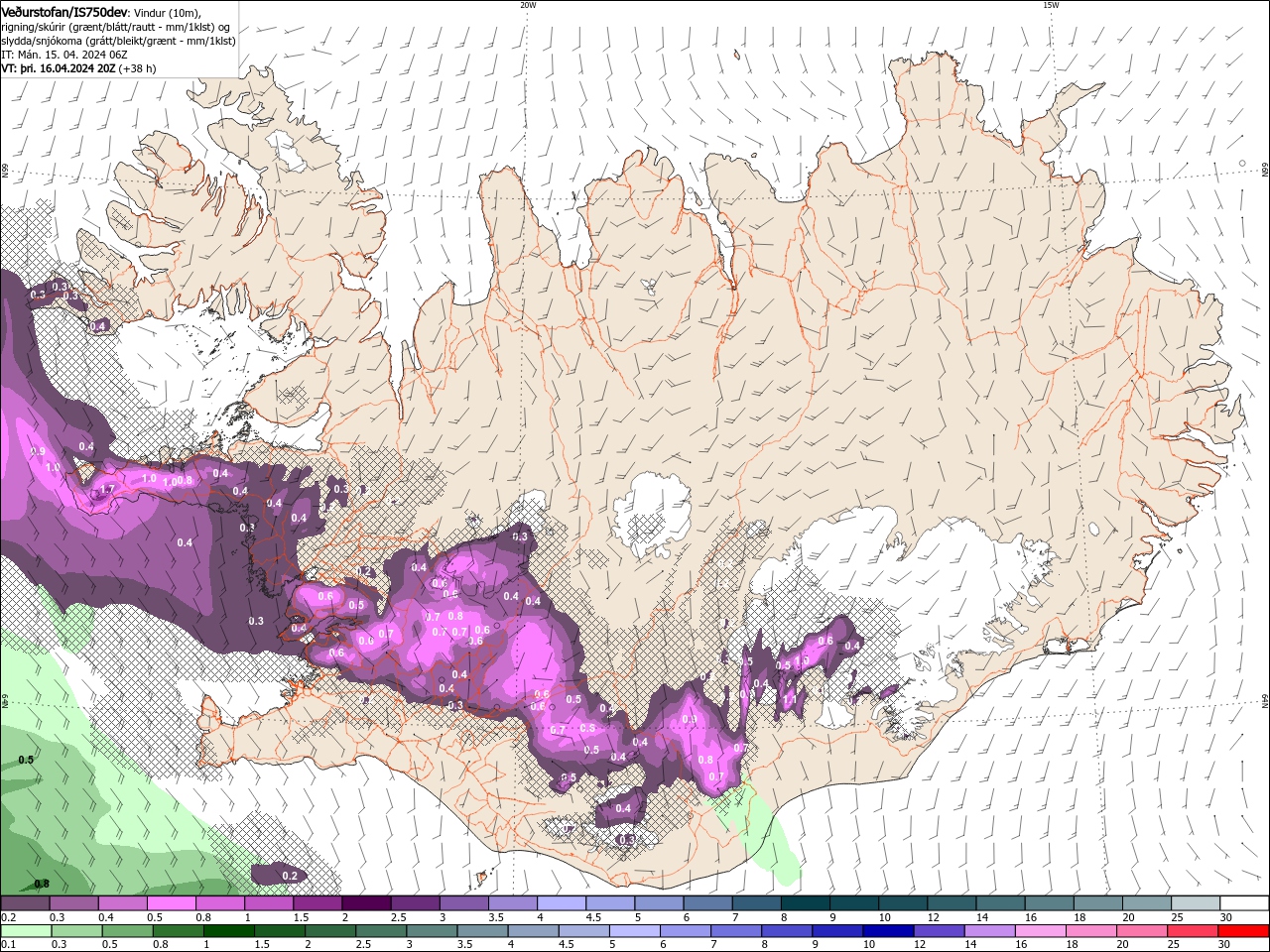This screenshot has height=952, width=1270.
Task: Pick the 16 light pink swatch in the lower legend row
Action: 1039,931
